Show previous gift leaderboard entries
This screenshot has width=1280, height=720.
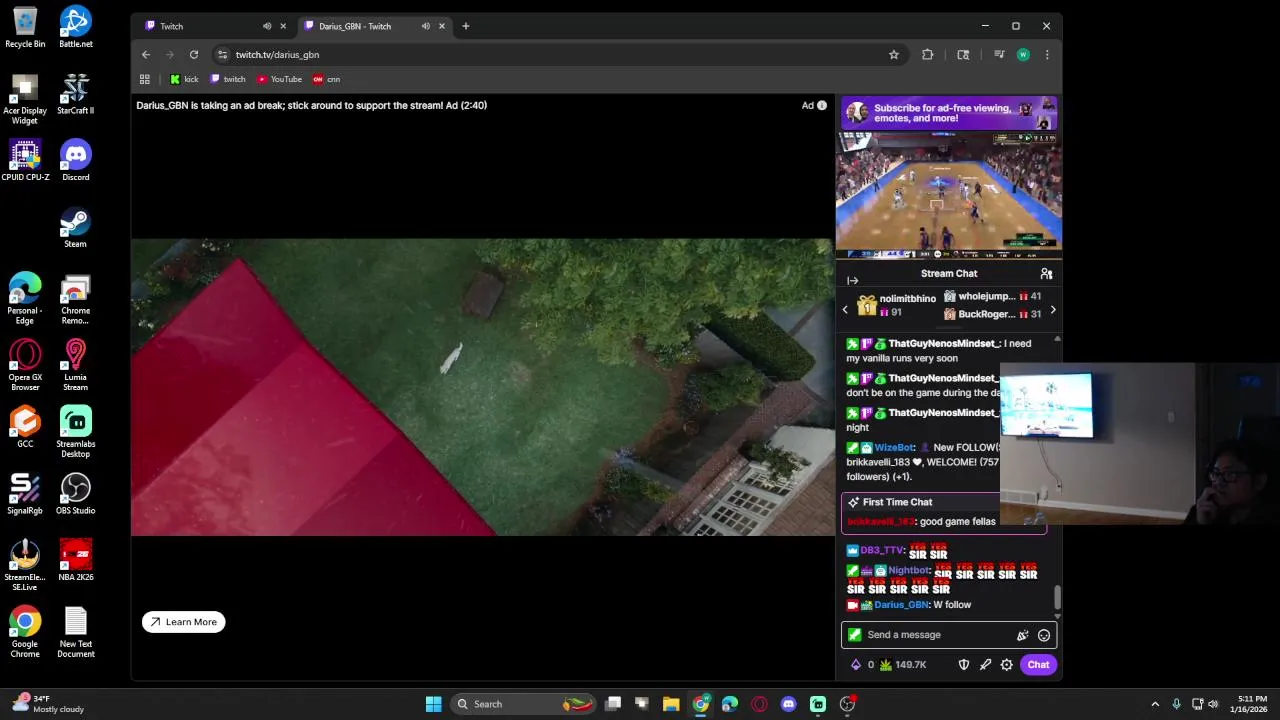pyautogui.click(x=845, y=310)
